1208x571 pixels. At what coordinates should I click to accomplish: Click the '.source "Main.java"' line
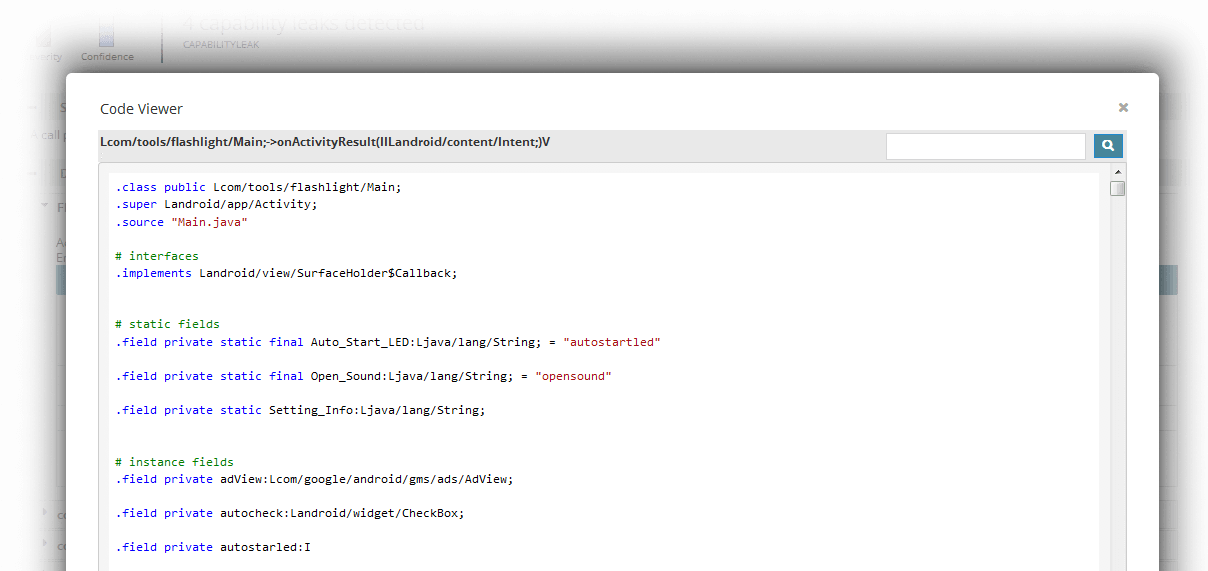(x=181, y=222)
